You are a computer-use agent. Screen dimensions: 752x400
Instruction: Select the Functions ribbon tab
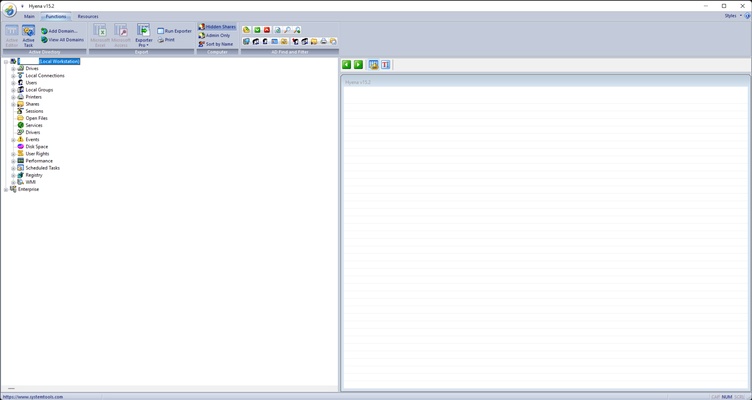pos(56,16)
